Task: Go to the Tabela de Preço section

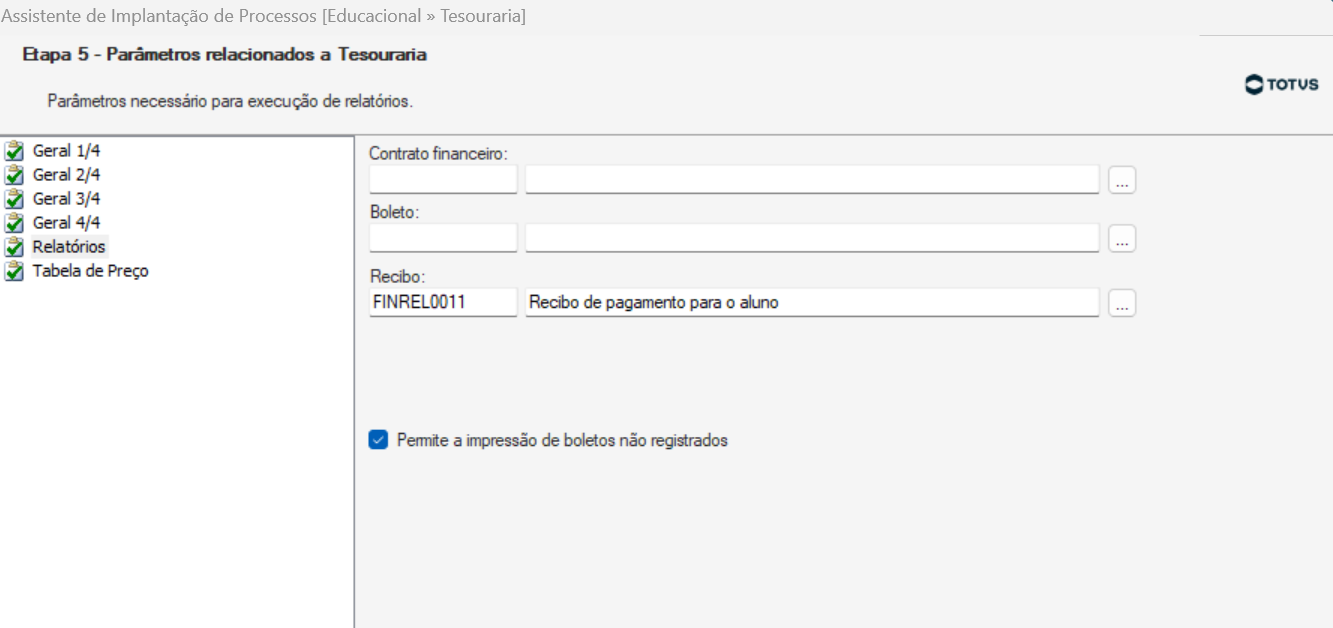Action: point(90,271)
